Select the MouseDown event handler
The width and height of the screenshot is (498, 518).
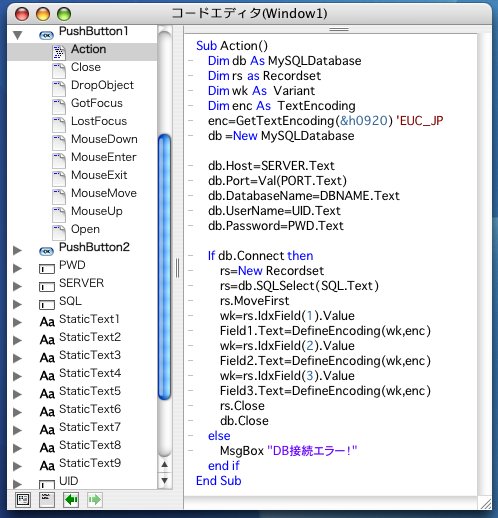click(x=104, y=139)
